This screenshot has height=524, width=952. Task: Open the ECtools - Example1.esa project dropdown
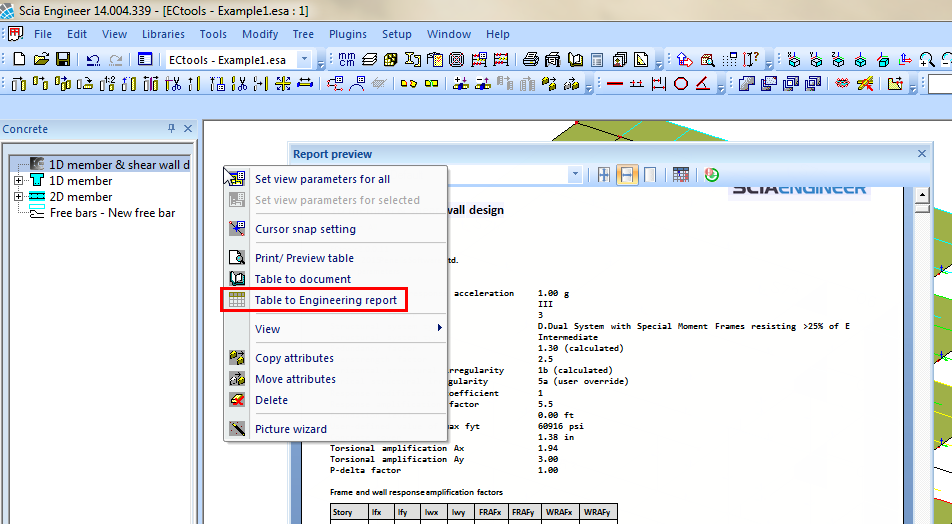pyautogui.click(x=305, y=60)
